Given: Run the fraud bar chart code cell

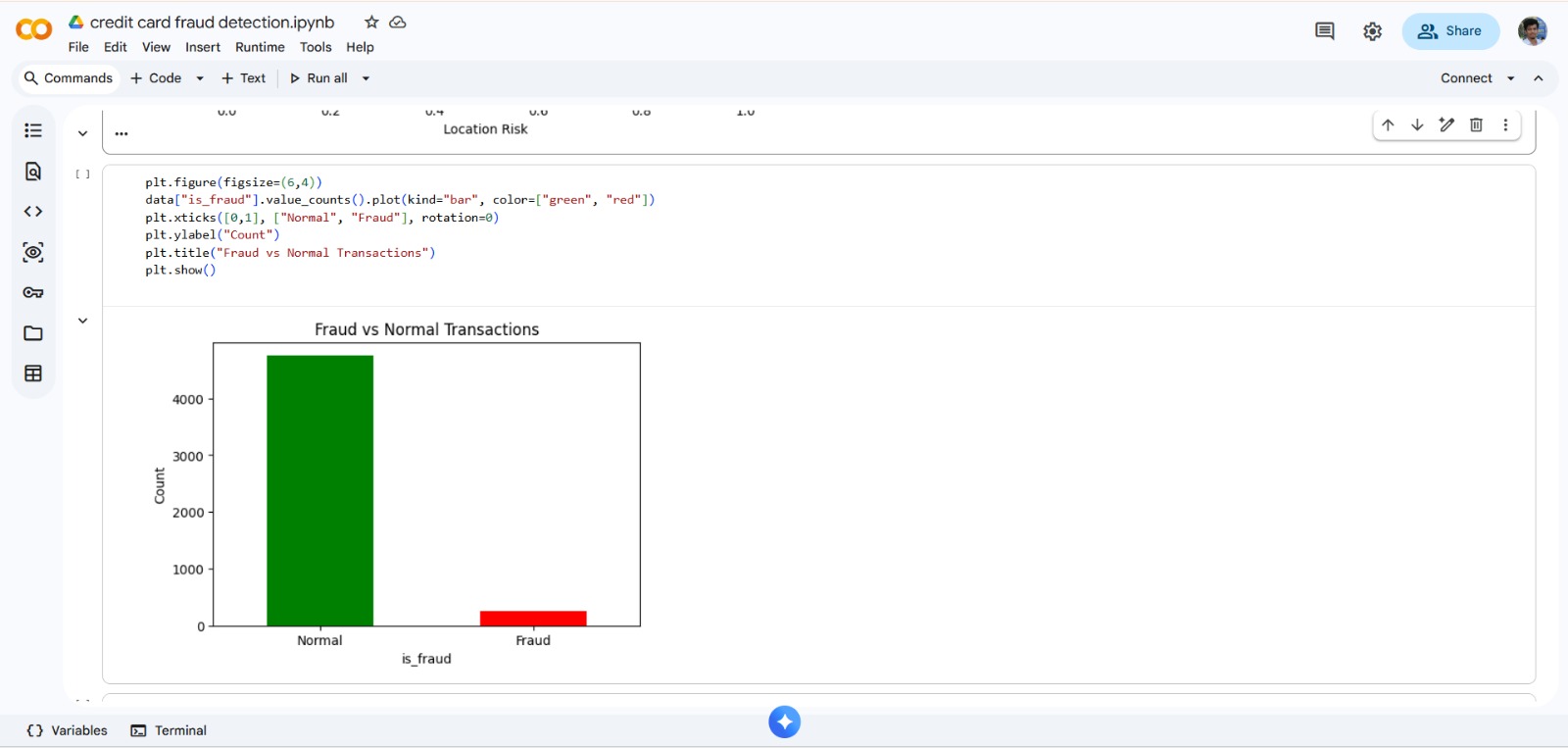Looking at the screenshot, I should point(83,175).
